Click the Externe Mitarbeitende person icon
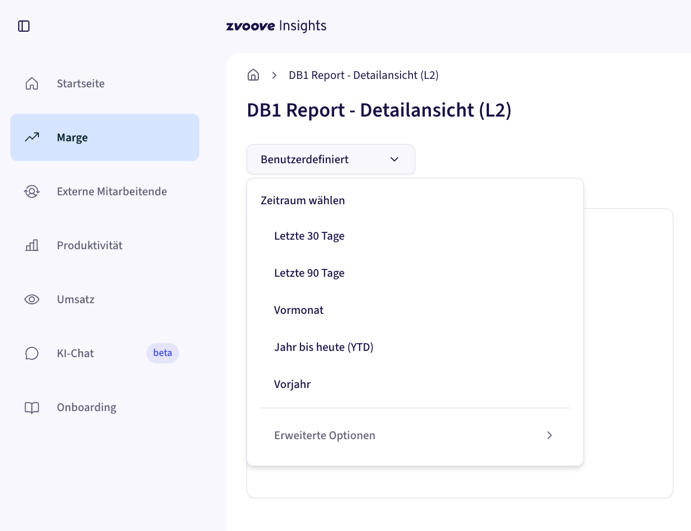 coord(32,192)
